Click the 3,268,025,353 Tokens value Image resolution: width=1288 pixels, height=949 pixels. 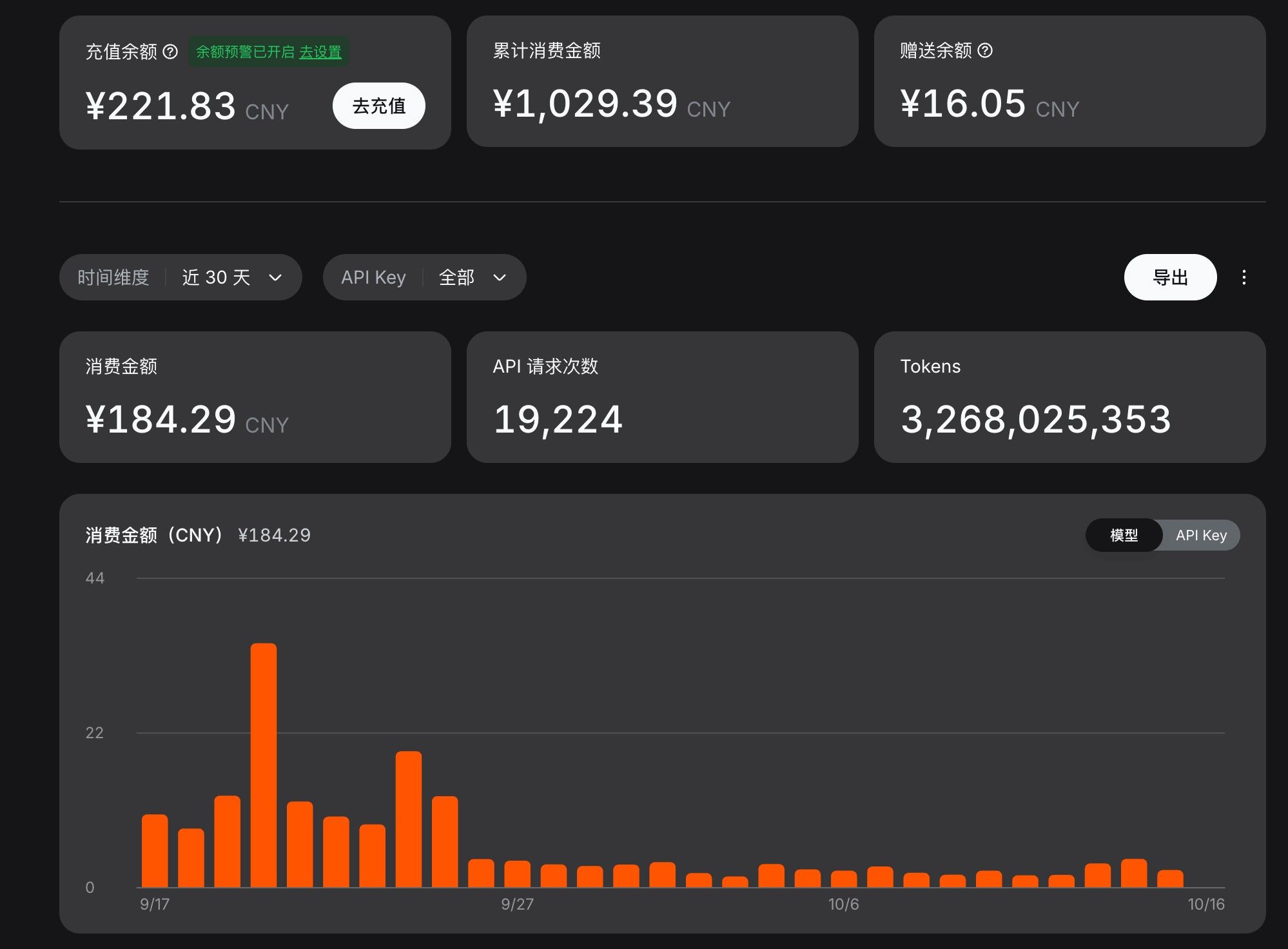tap(1036, 420)
